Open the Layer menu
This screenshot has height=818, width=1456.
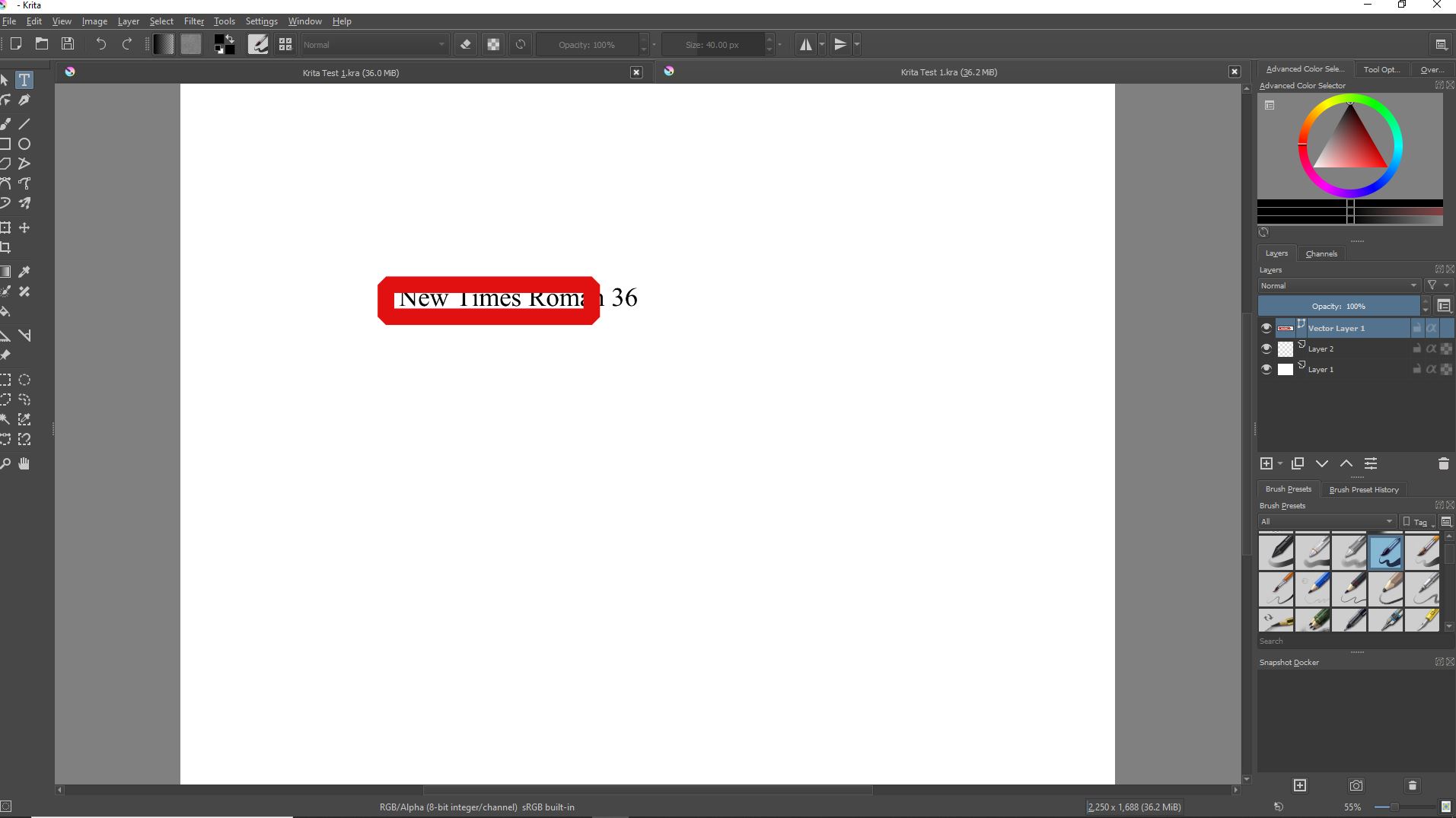(128, 21)
